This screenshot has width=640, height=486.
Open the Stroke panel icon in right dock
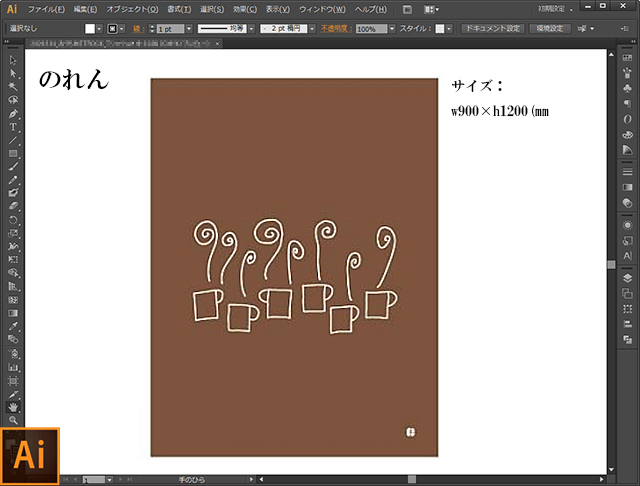pos(627,170)
